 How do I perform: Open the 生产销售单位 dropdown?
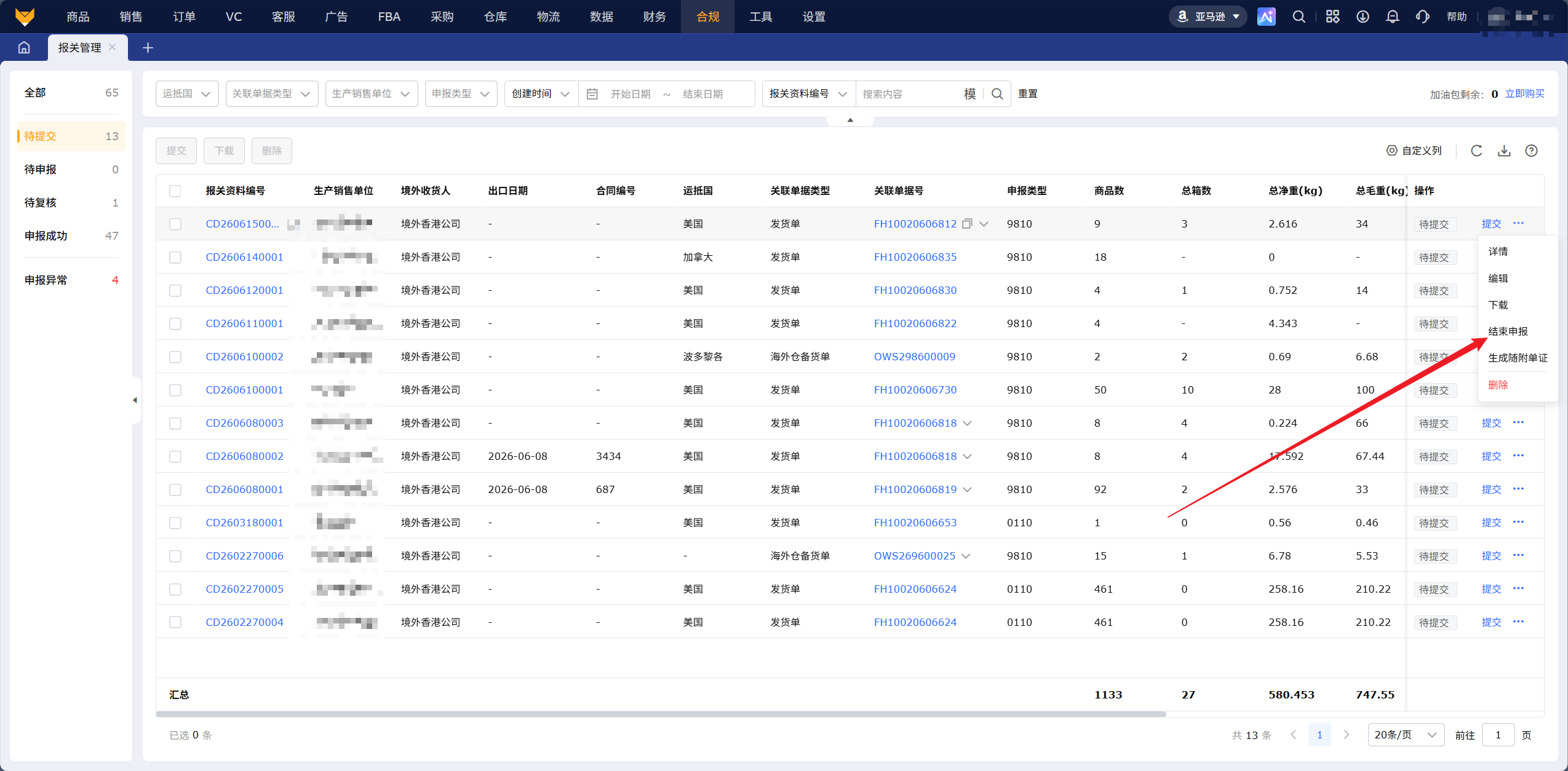tap(371, 93)
